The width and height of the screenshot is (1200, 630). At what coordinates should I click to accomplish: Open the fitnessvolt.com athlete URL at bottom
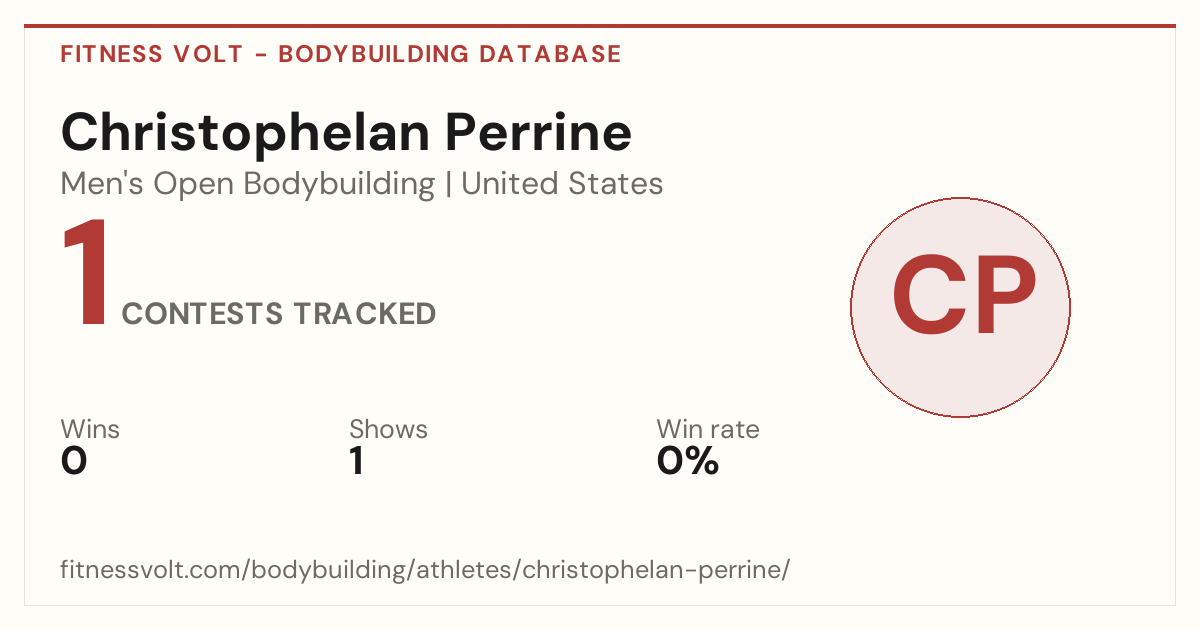pyautogui.click(x=425, y=570)
